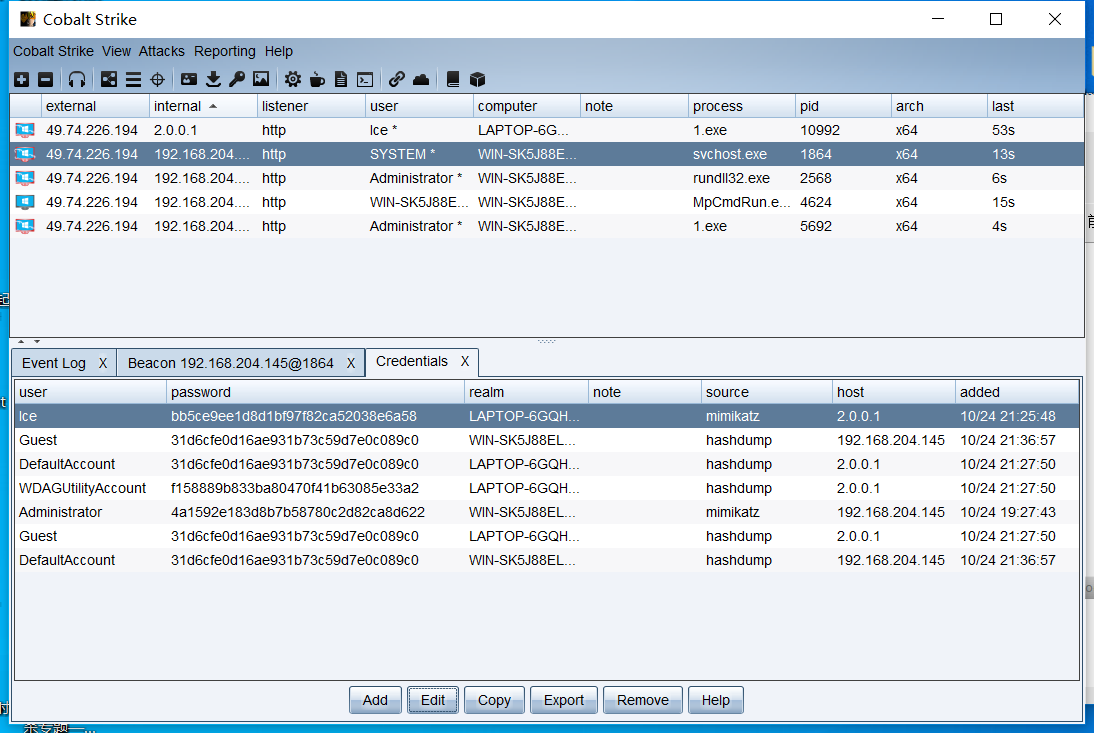Viewport: 1094px width, 733px height.
Task: Sort sessions by the last column header
Action: tap(1035, 106)
